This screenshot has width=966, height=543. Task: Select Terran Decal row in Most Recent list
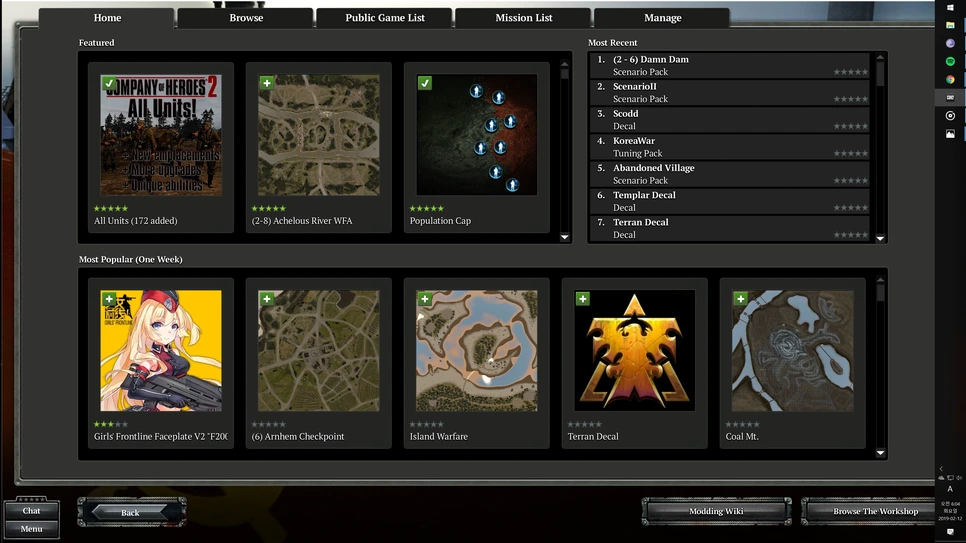(729, 228)
